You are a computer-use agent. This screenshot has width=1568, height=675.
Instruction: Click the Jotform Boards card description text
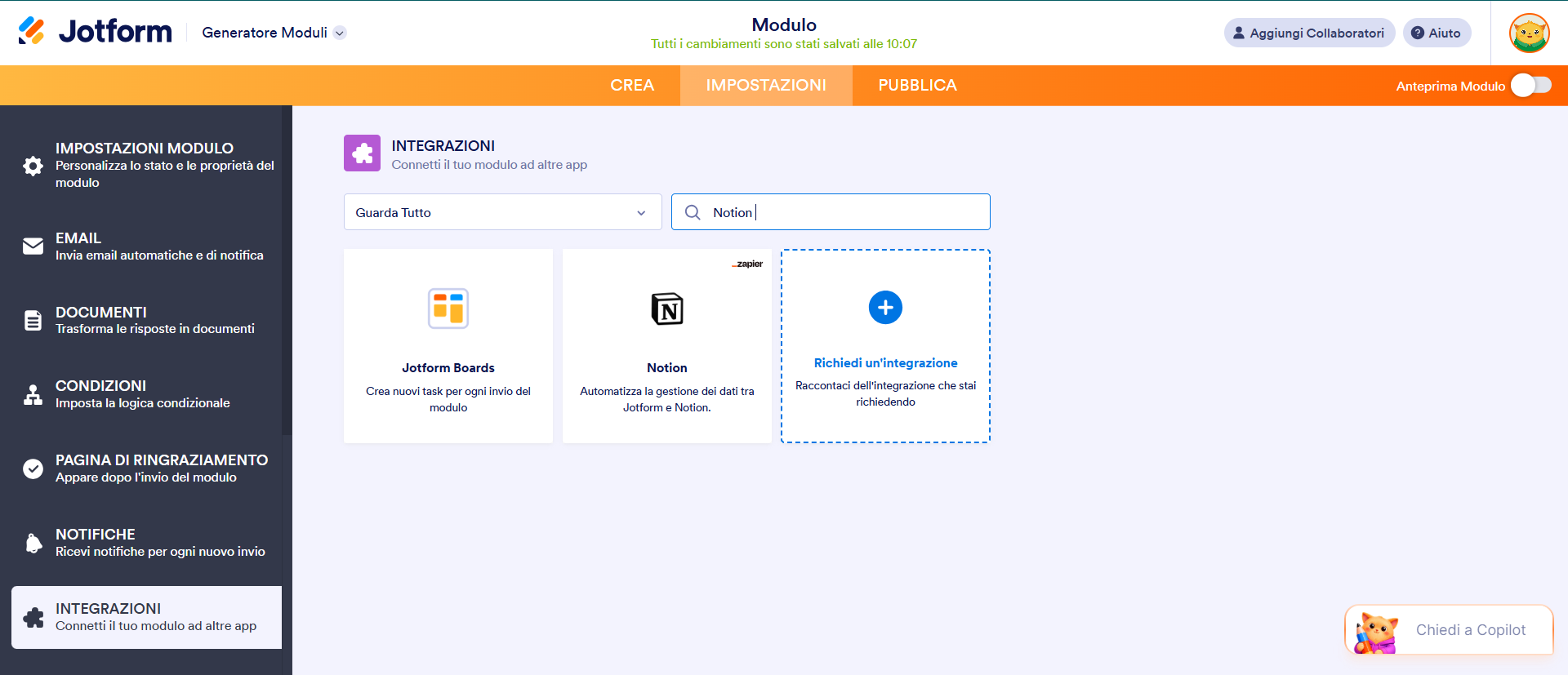pyautogui.click(x=448, y=399)
